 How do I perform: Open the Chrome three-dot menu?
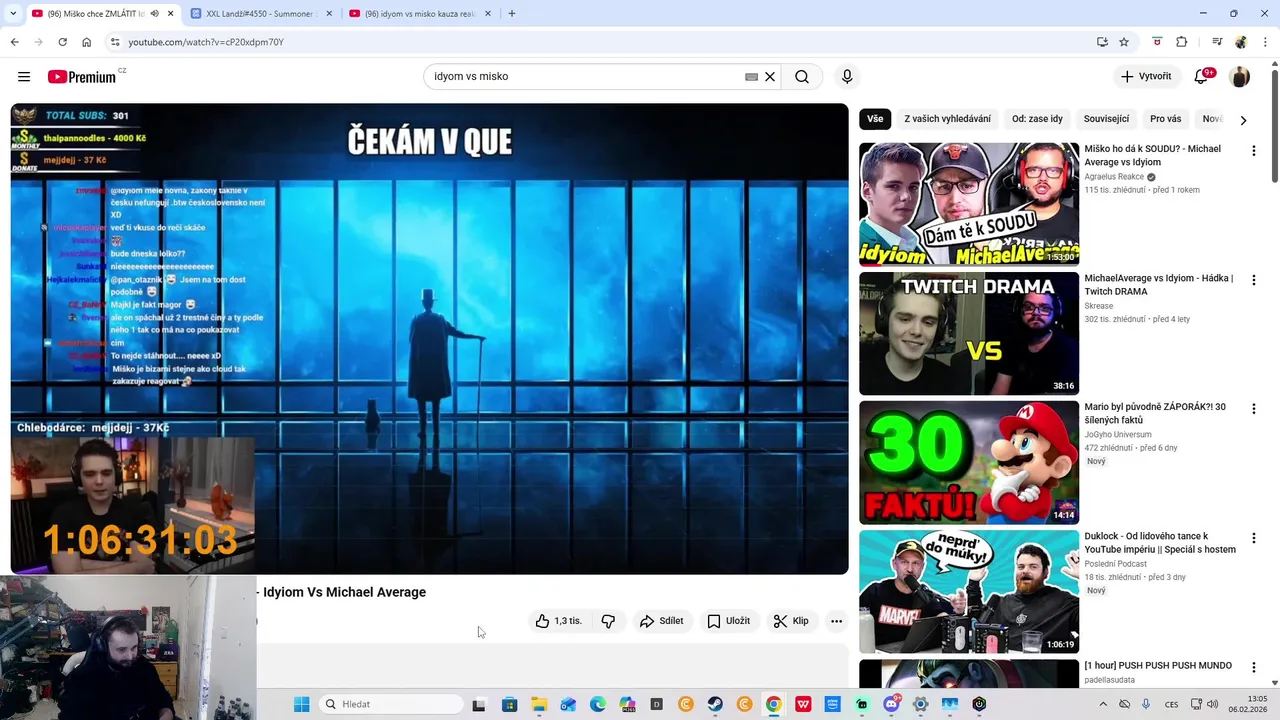[x=1266, y=42]
